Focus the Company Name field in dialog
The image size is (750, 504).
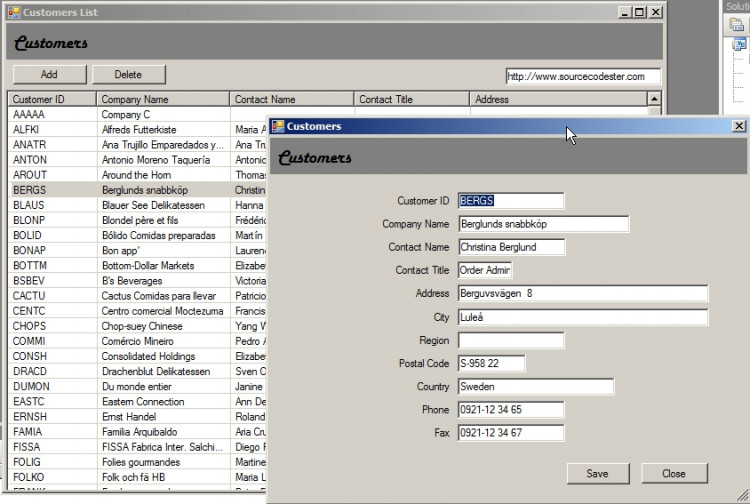[x=543, y=224]
